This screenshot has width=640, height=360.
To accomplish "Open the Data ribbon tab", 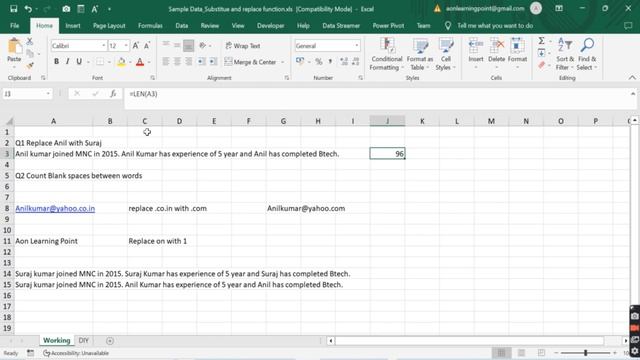I will point(182,26).
